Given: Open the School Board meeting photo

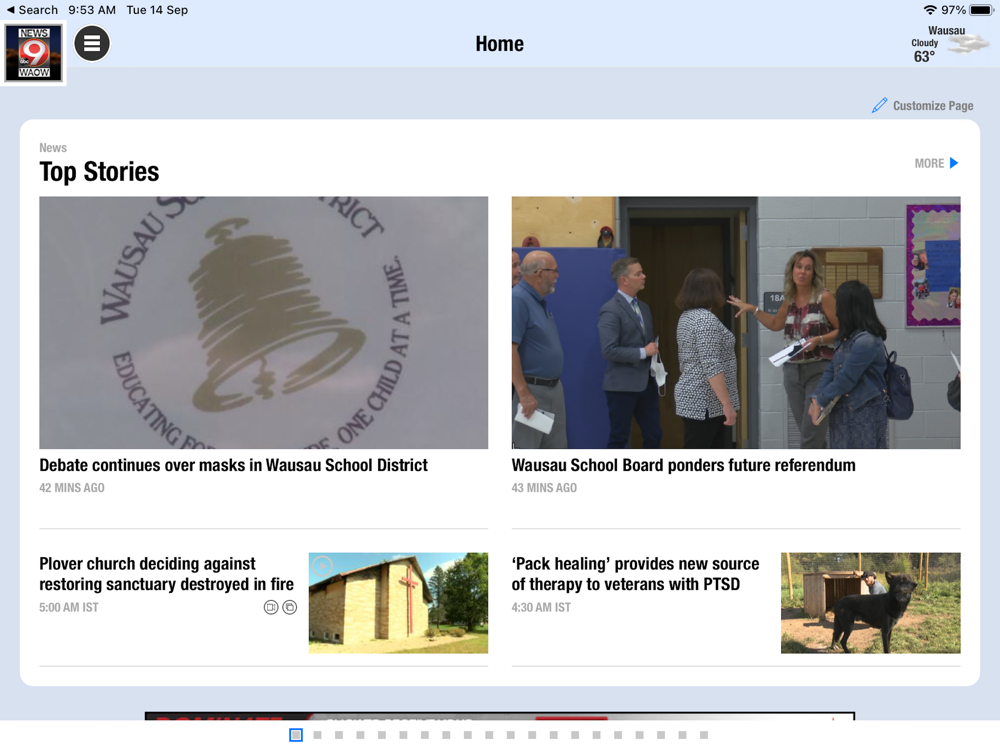Looking at the screenshot, I should point(736,322).
